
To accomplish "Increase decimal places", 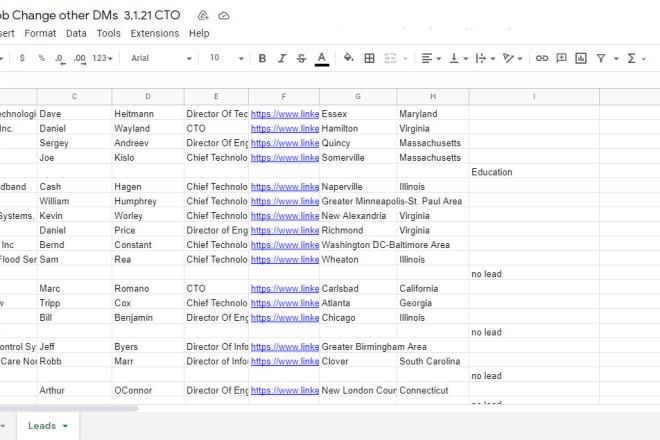I will click(x=80, y=59).
